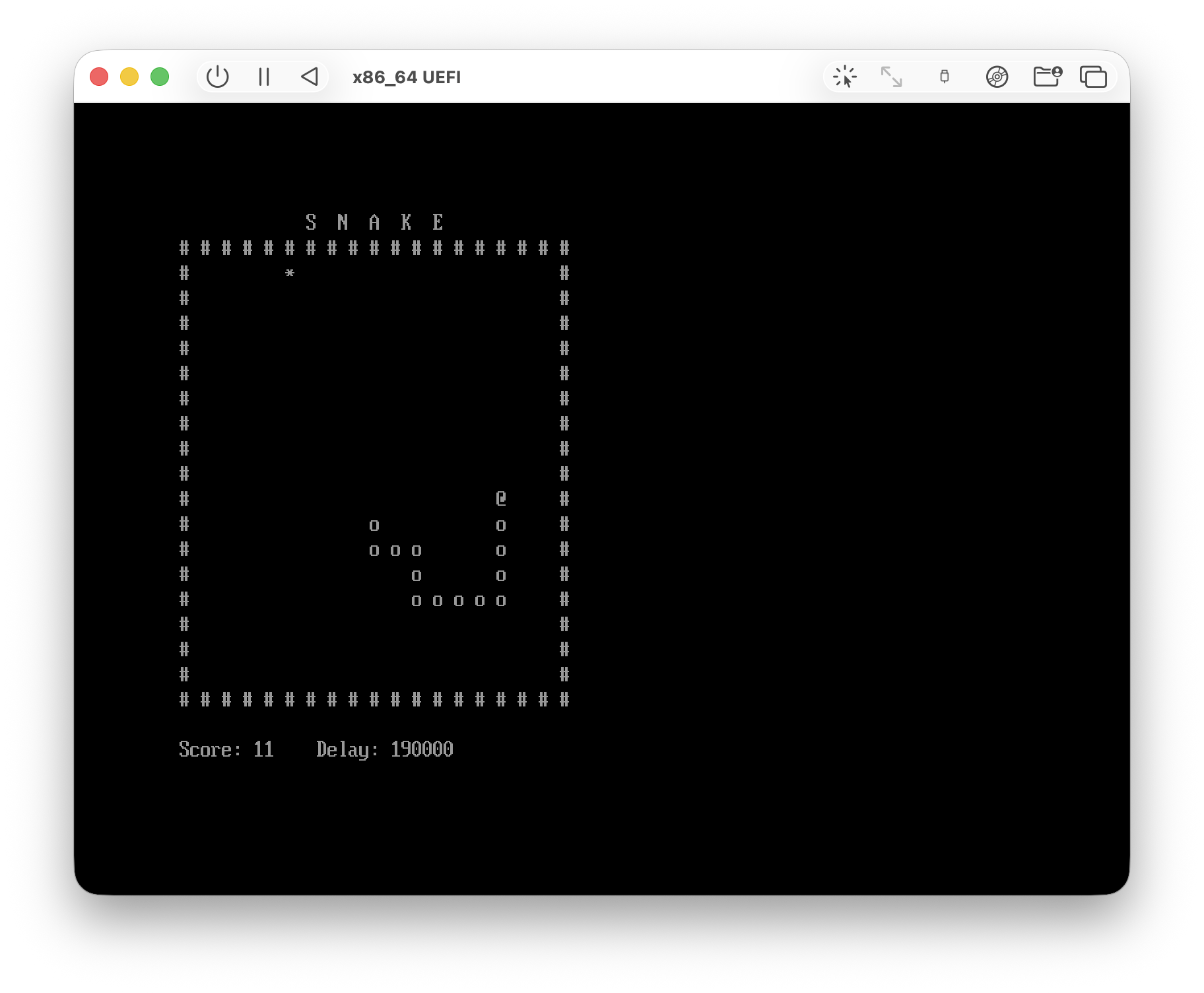
Task: Restart the VM with the reset icon
Action: (x=310, y=77)
